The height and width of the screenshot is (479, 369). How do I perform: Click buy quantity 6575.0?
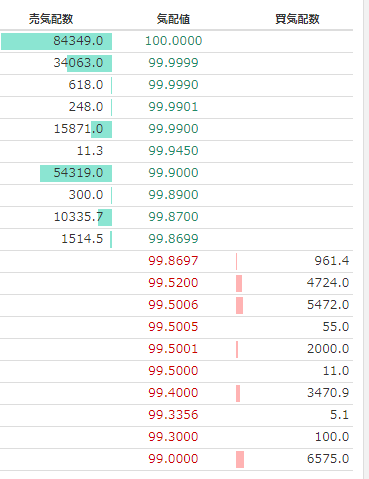[328, 459]
